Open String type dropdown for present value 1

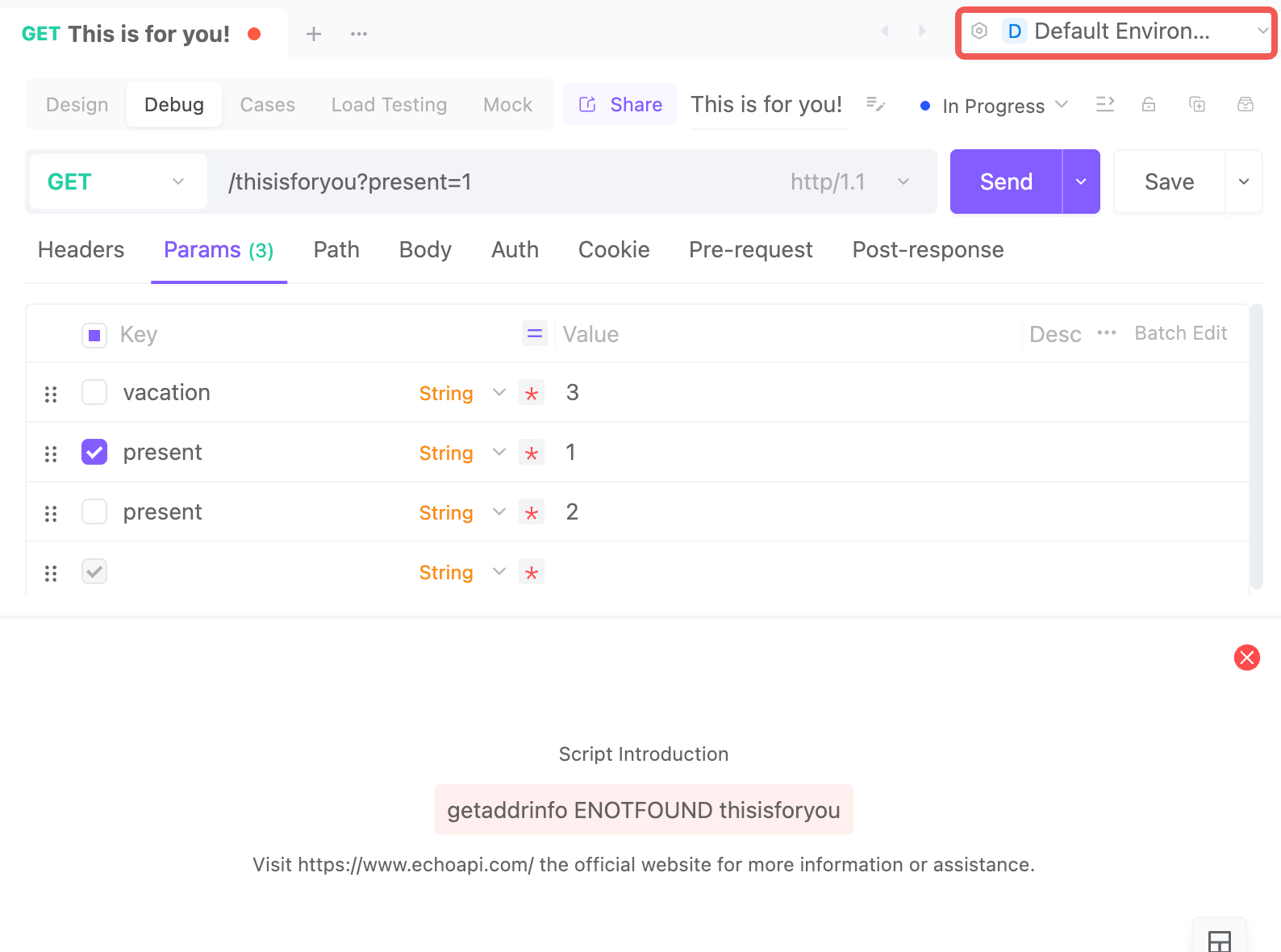tap(462, 453)
